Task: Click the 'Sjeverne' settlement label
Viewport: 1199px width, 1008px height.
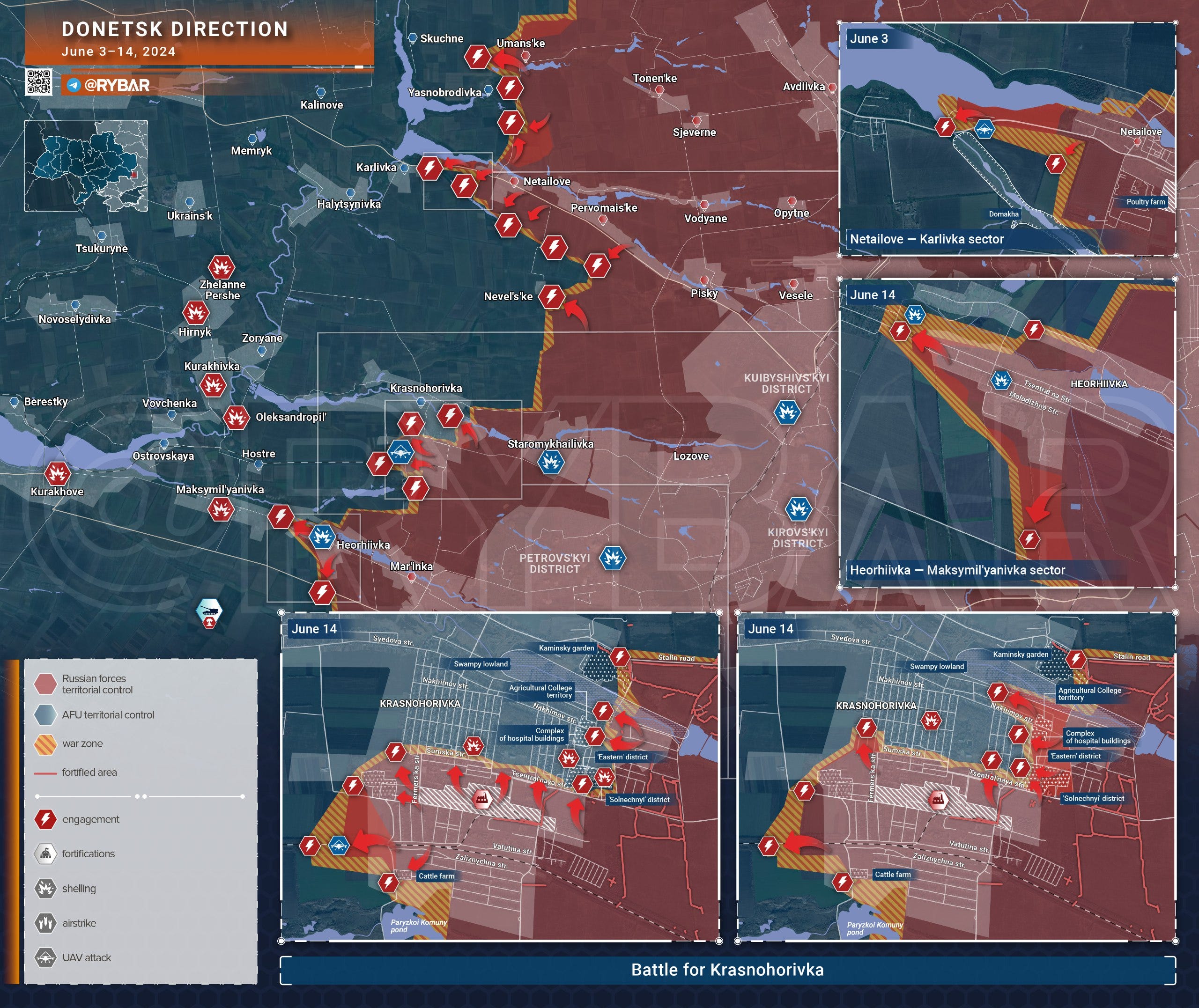Action: click(694, 132)
